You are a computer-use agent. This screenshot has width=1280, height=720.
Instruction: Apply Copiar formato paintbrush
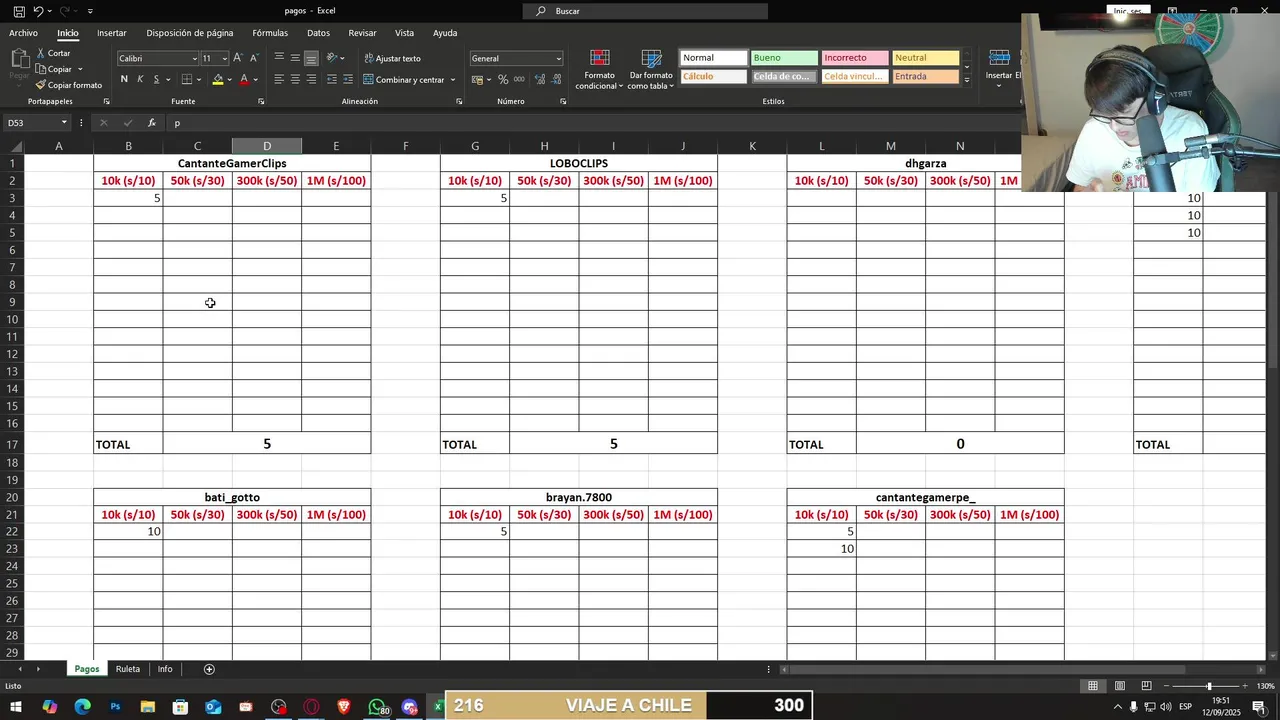pos(41,85)
